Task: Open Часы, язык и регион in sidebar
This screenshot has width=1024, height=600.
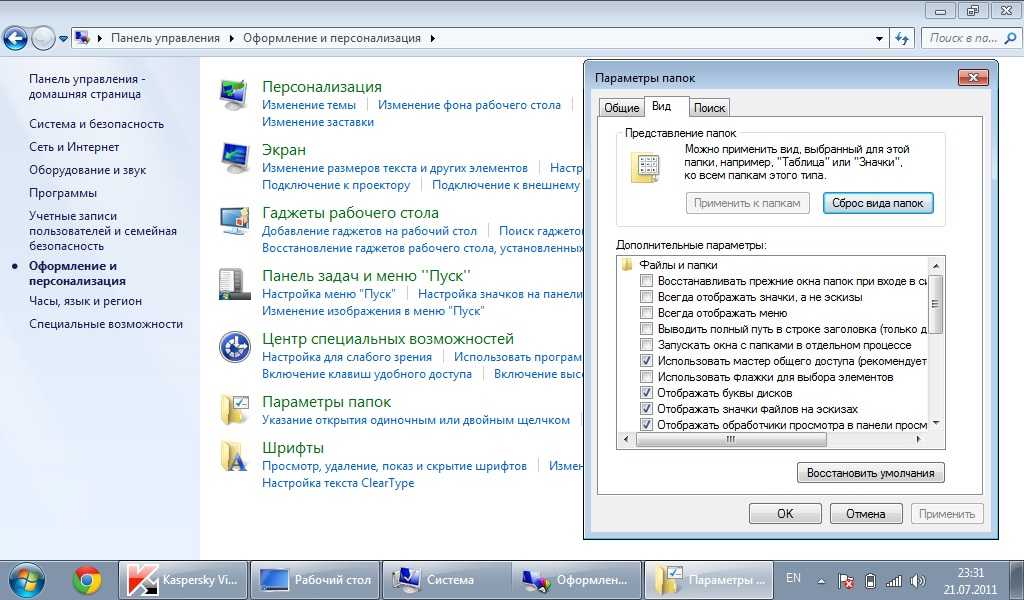Action: pos(86,301)
